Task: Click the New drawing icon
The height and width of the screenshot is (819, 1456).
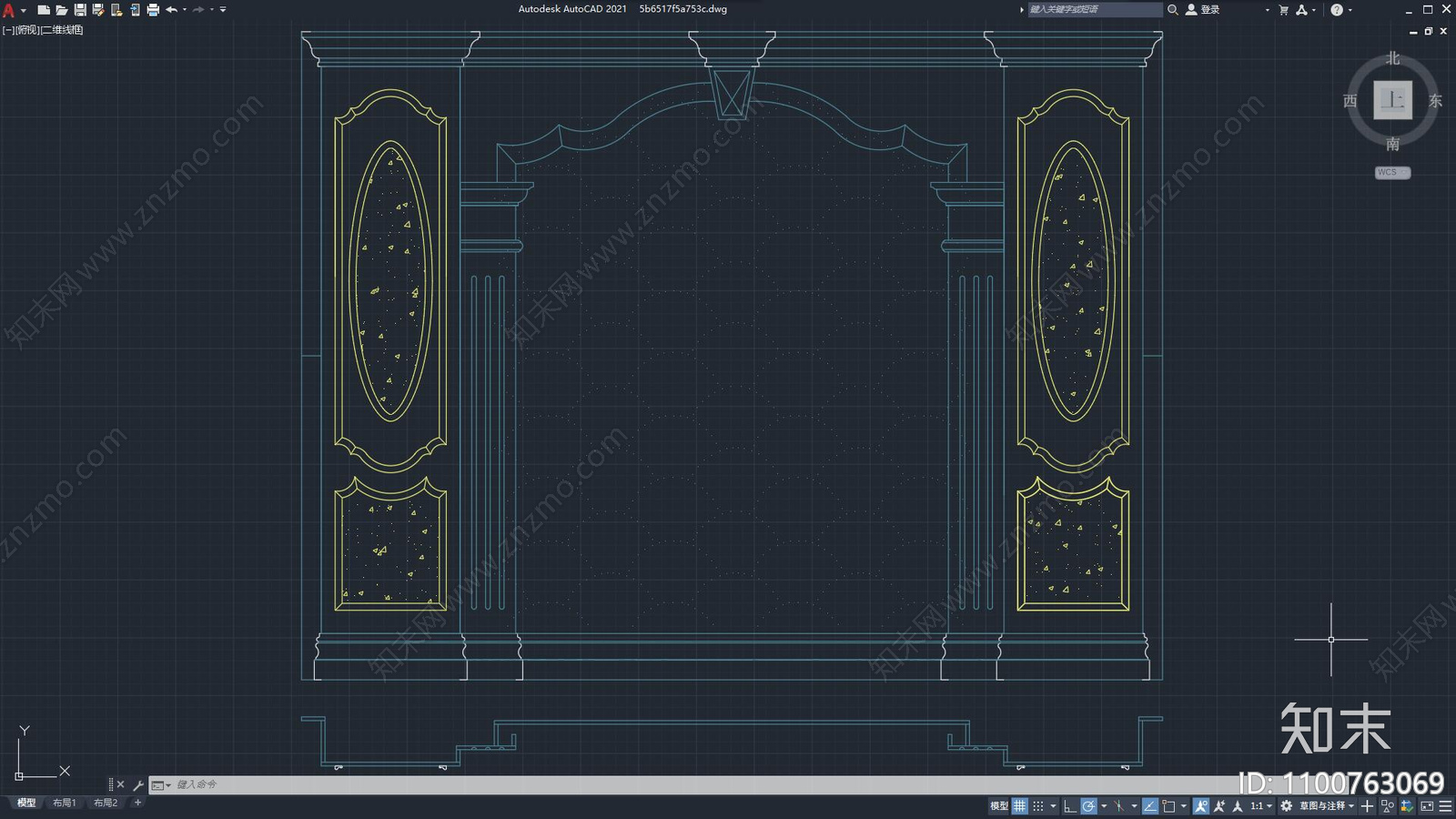Action: [x=43, y=10]
